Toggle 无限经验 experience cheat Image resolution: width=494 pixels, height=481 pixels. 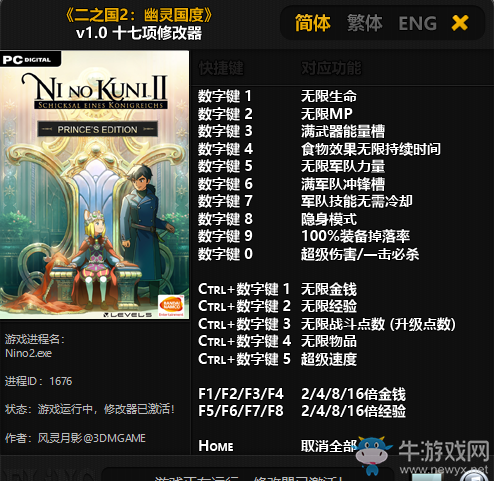(329, 306)
